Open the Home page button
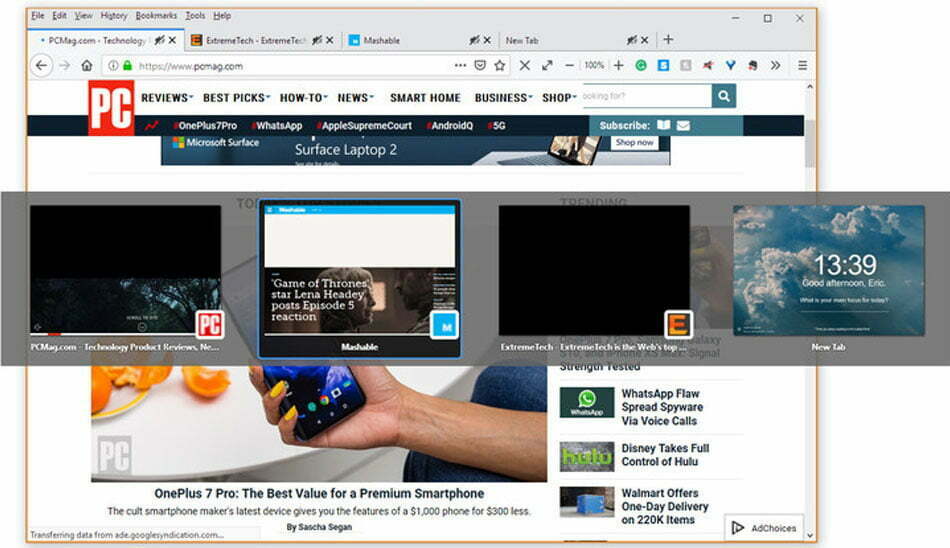 pyautogui.click(x=87, y=65)
